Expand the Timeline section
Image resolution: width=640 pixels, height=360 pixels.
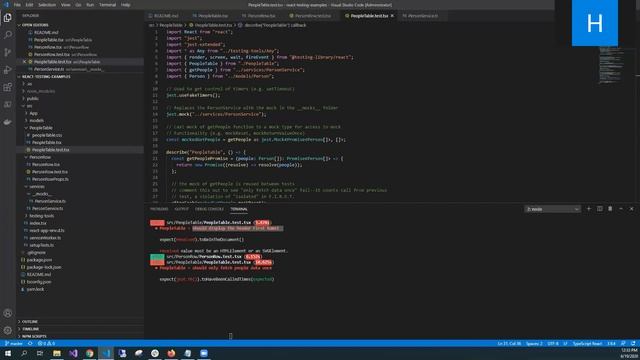point(31,329)
